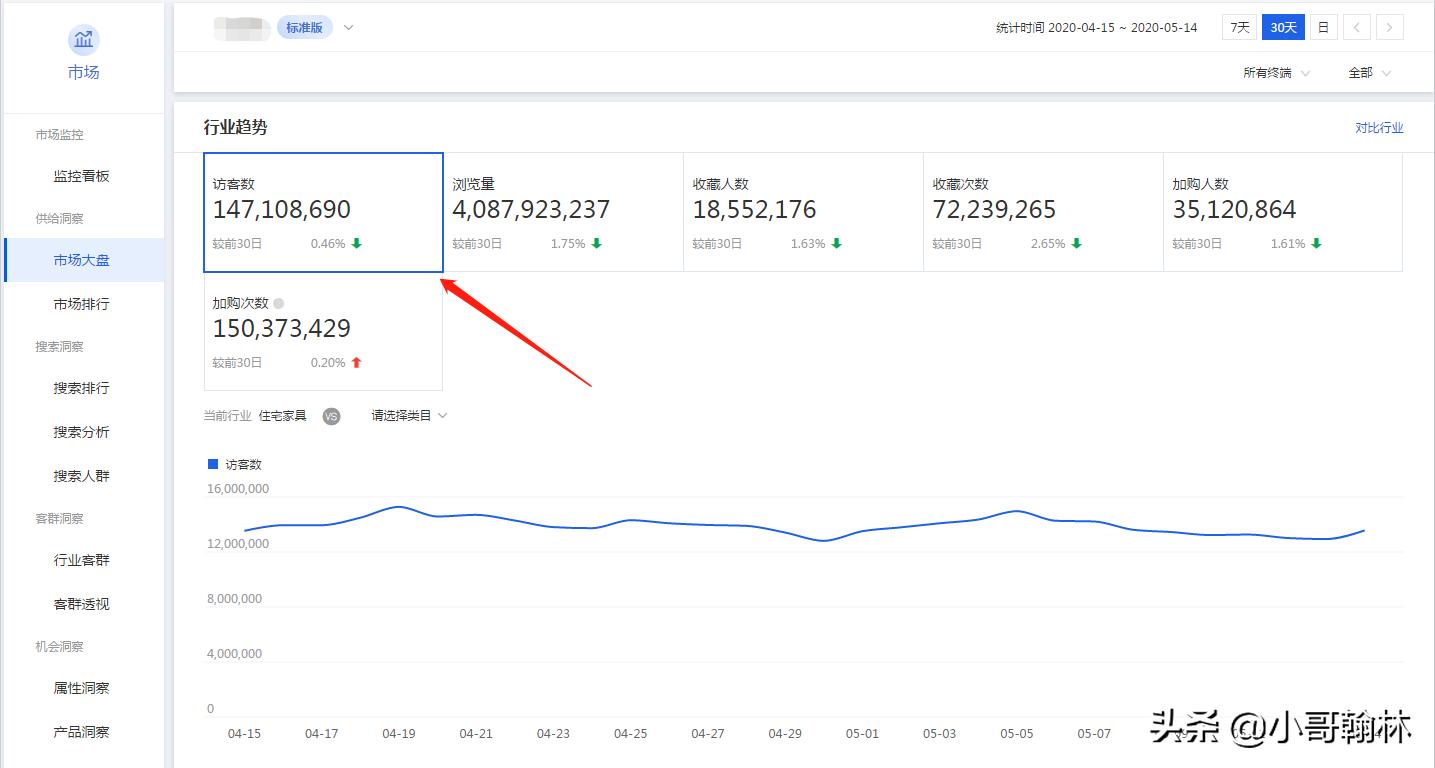Open the 全部 filter dropdown
Viewport: 1435px width, 768px height.
click(x=1369, y=73)
